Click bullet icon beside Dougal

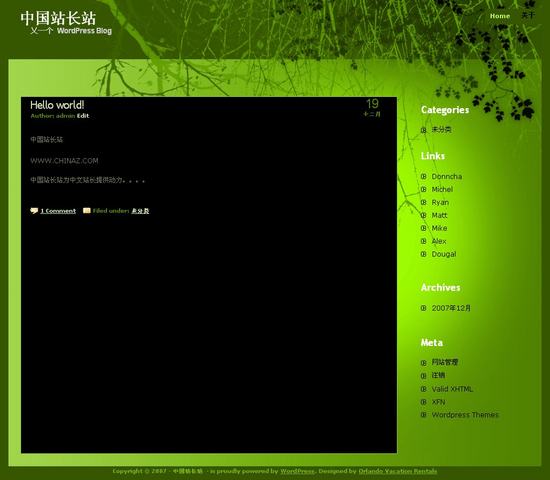point(423,254)
